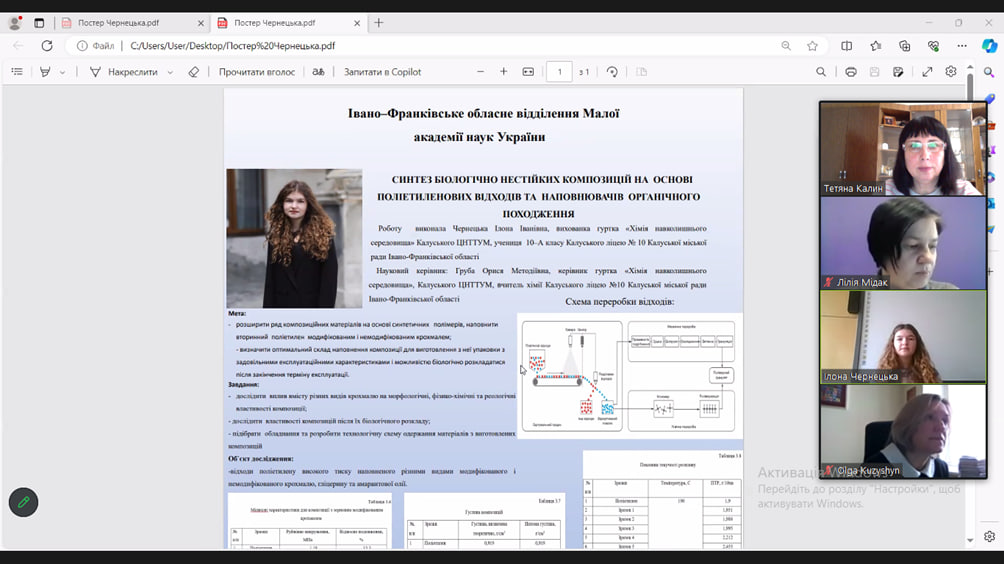Click the translate icon in PDF toolbar

coord(319,72)
